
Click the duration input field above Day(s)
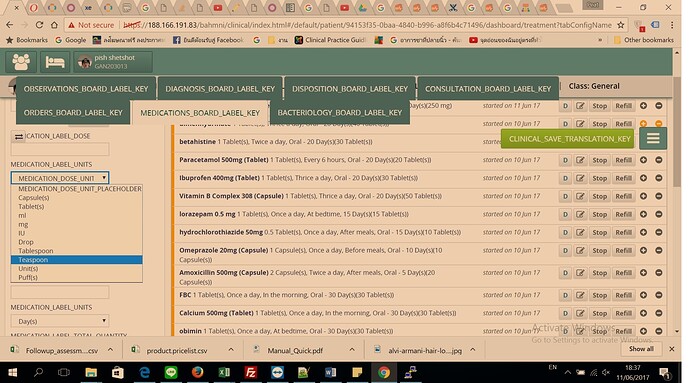point(60,292)
